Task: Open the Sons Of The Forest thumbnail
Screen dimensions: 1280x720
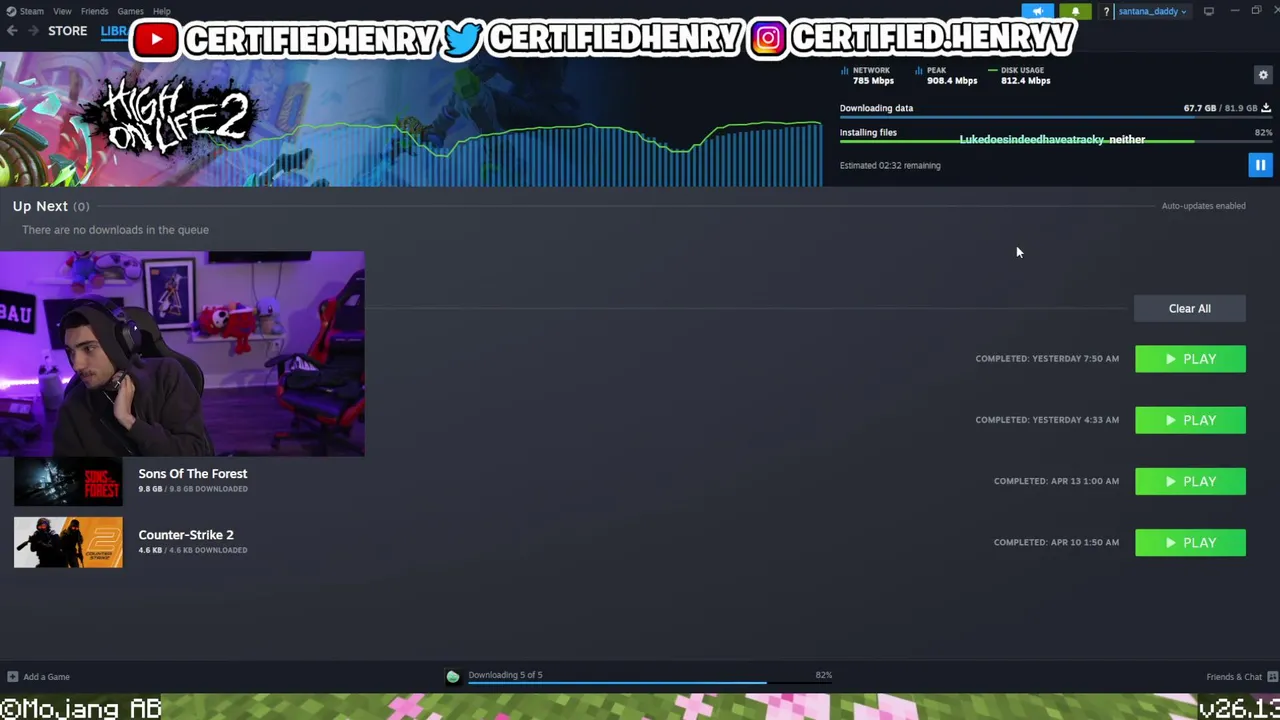Action: click(x=68, y=482)
